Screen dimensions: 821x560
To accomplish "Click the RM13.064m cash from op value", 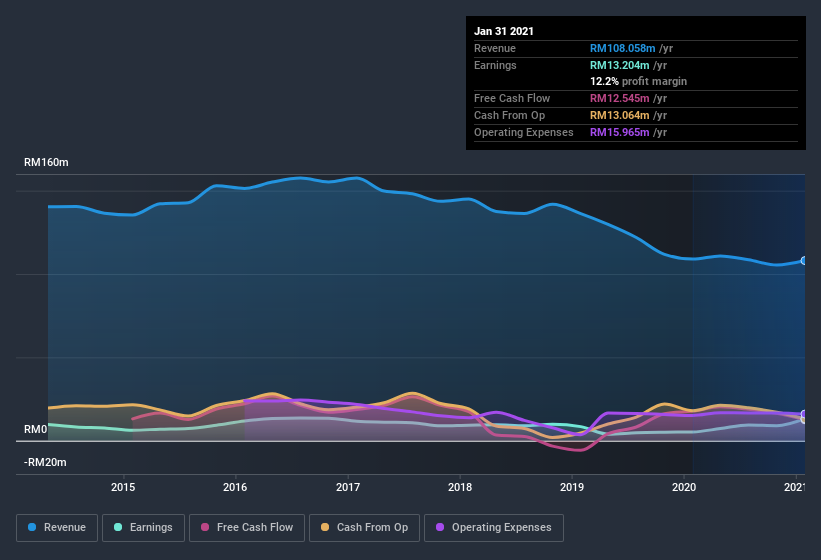I will coord(619,115).
